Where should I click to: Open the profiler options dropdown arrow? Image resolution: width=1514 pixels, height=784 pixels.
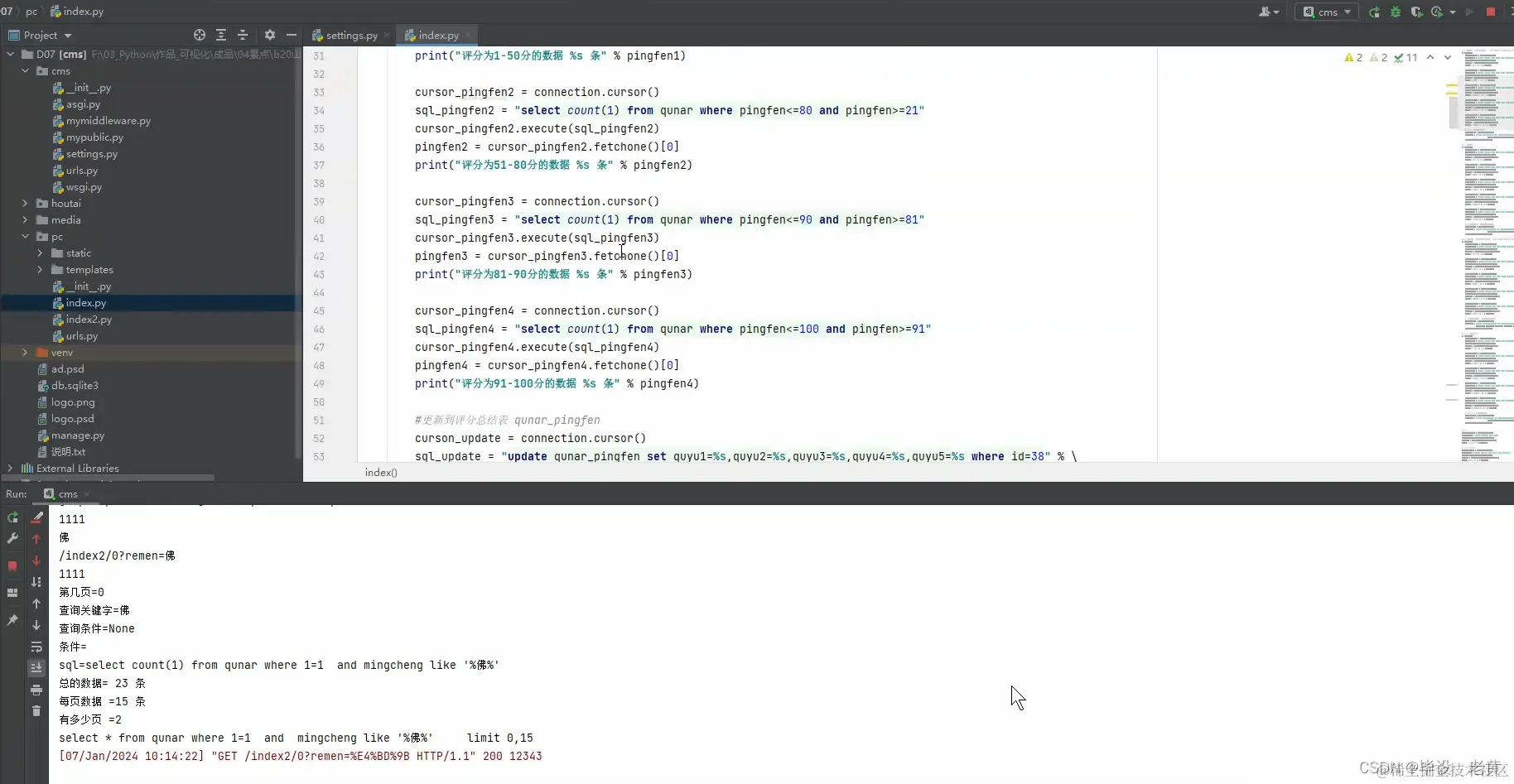[x=1453, y=12]
